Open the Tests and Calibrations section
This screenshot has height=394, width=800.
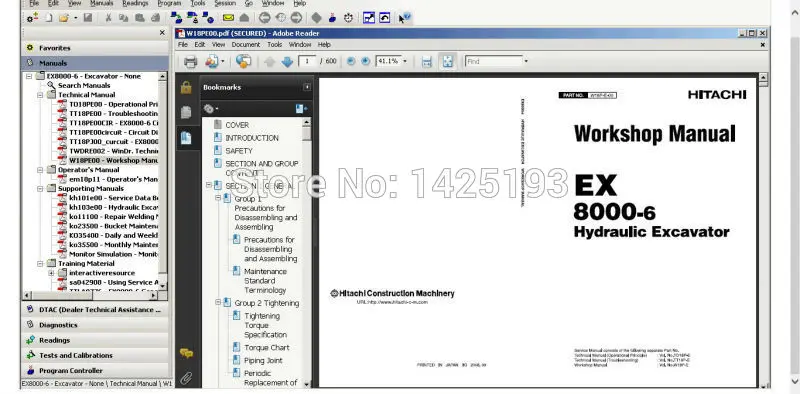click(x=95, y=355)
